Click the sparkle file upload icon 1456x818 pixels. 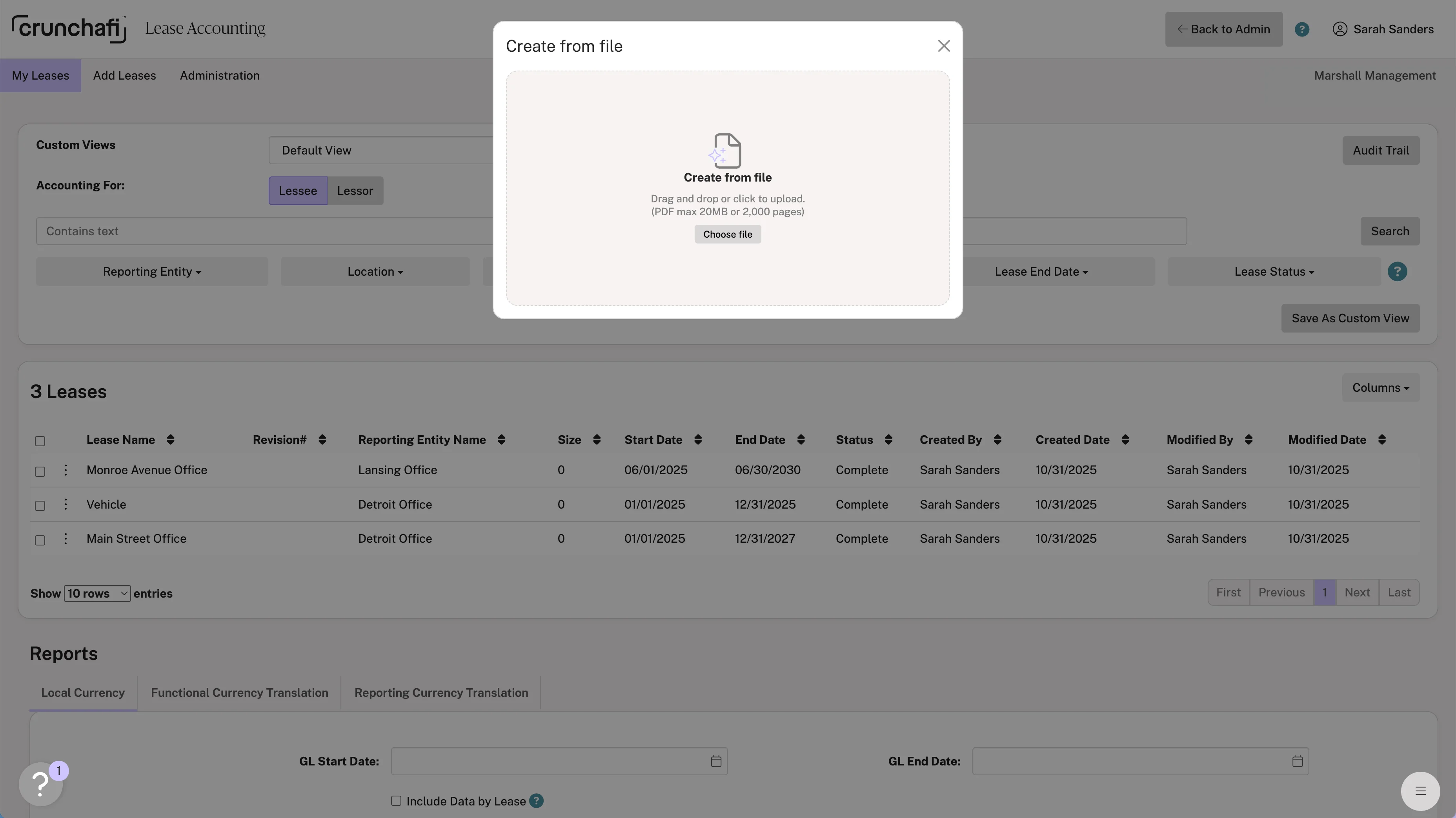pyautogui.click(x=726, y=150)
